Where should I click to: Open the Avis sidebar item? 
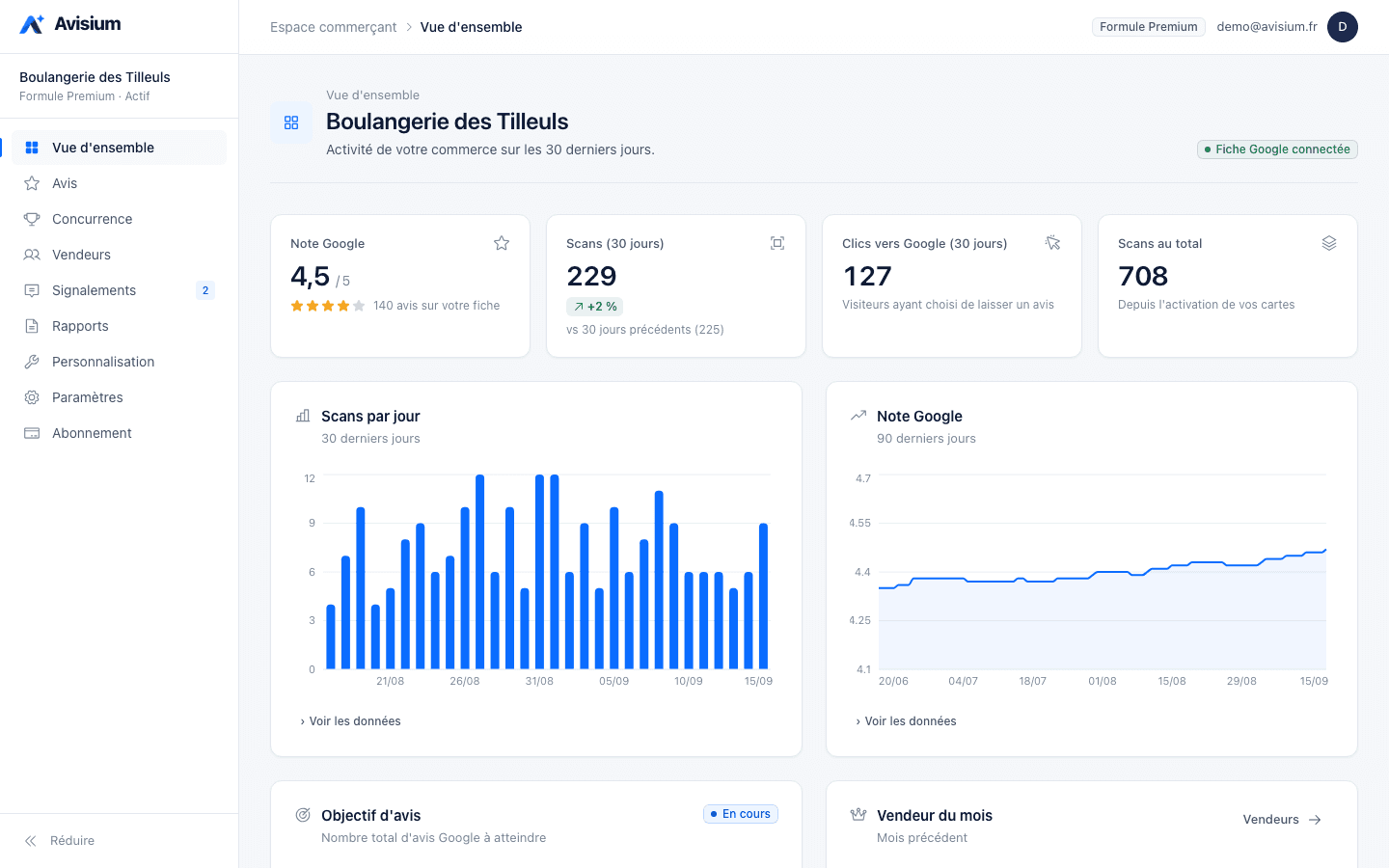(120, 183)
